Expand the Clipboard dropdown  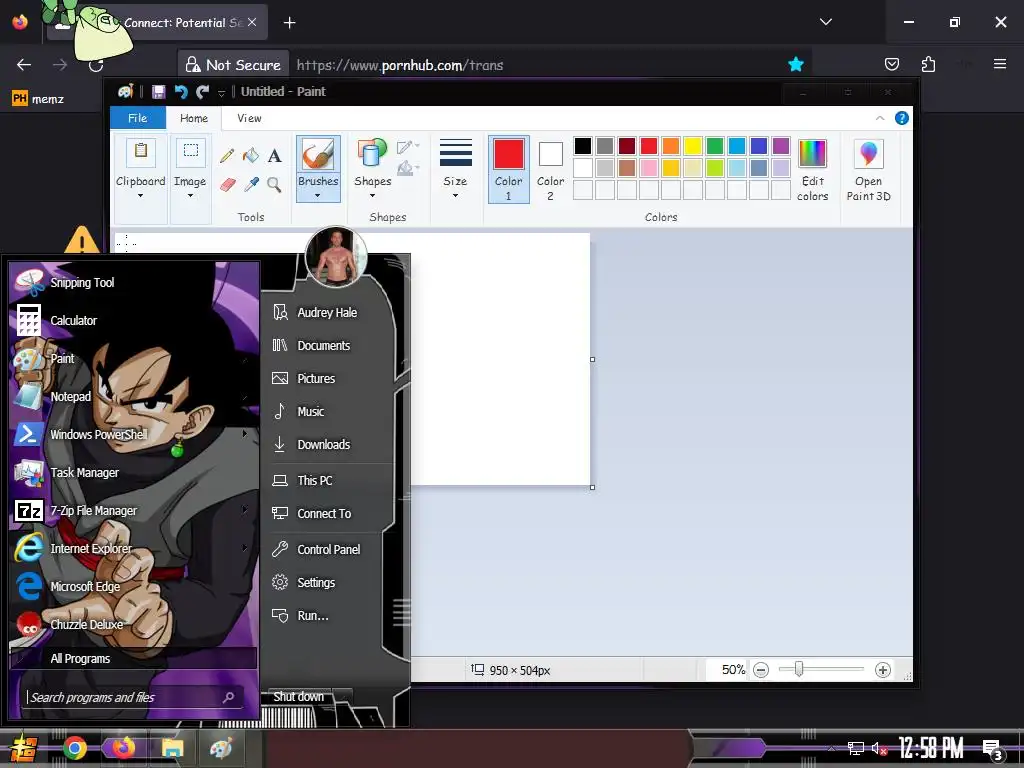140,195
